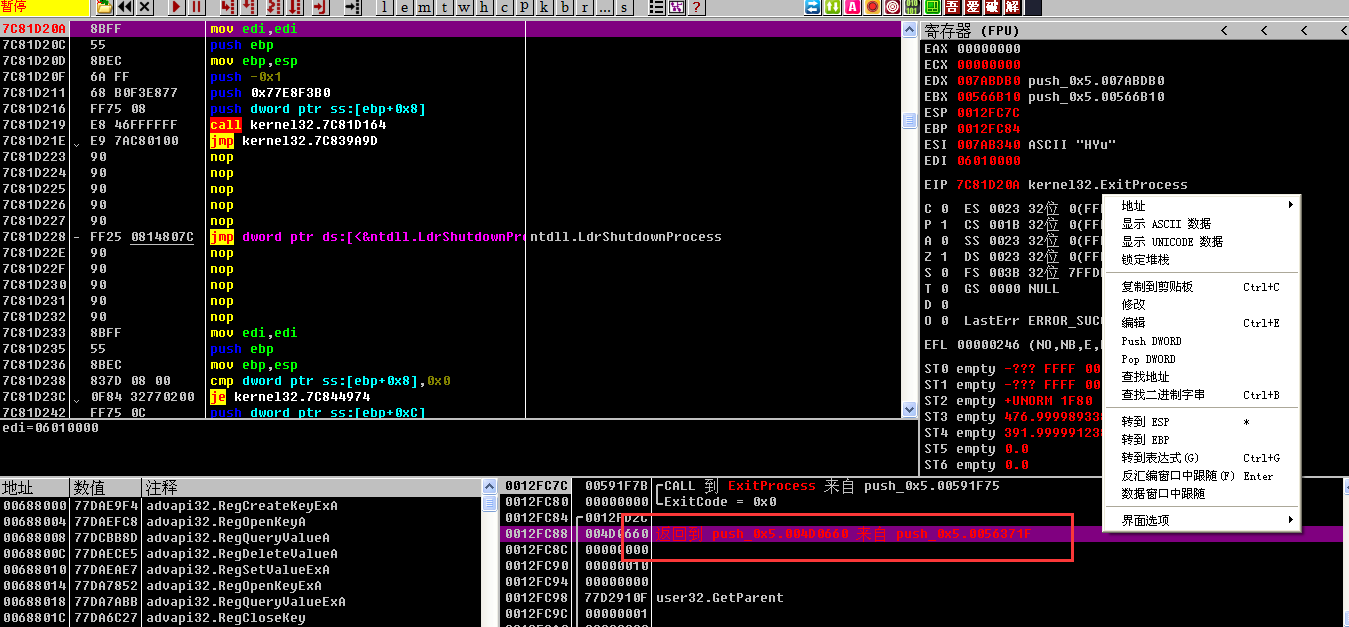Open the red question mark Help icon
The width and height of the screenshot is (1349, 627).
(x=696, y=8)
